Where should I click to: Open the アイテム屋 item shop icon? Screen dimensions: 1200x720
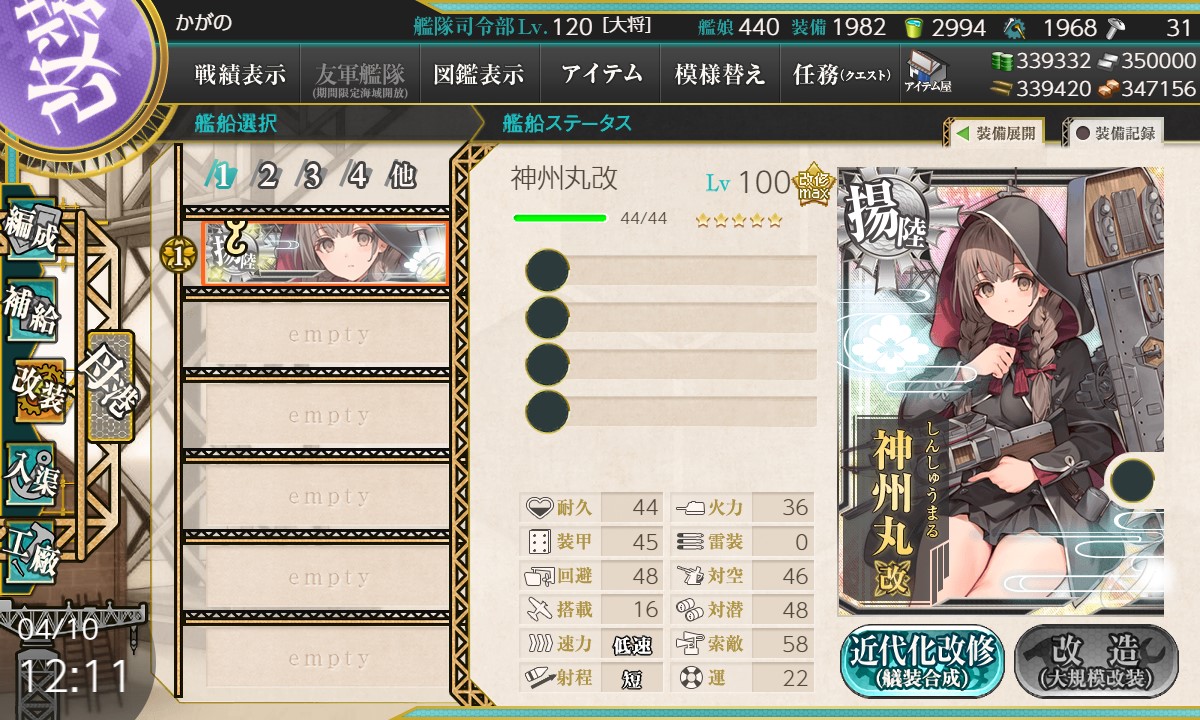pyautogui.click(x=929, y=72)
